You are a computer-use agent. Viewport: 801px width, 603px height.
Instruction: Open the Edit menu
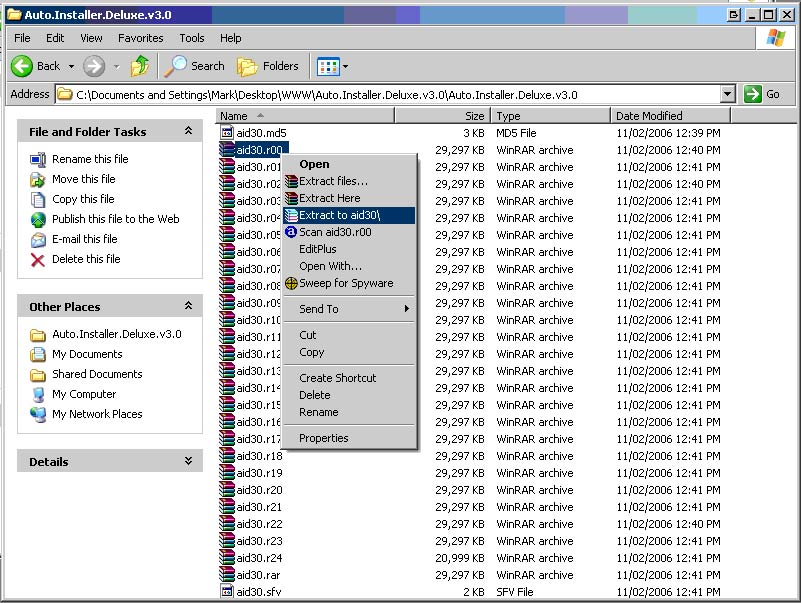[55, 38]
